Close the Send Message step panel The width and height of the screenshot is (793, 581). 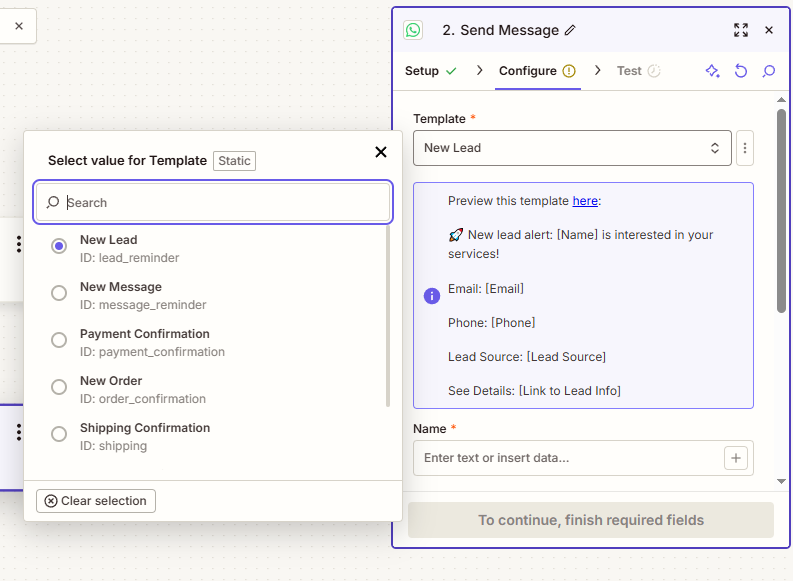769,30
